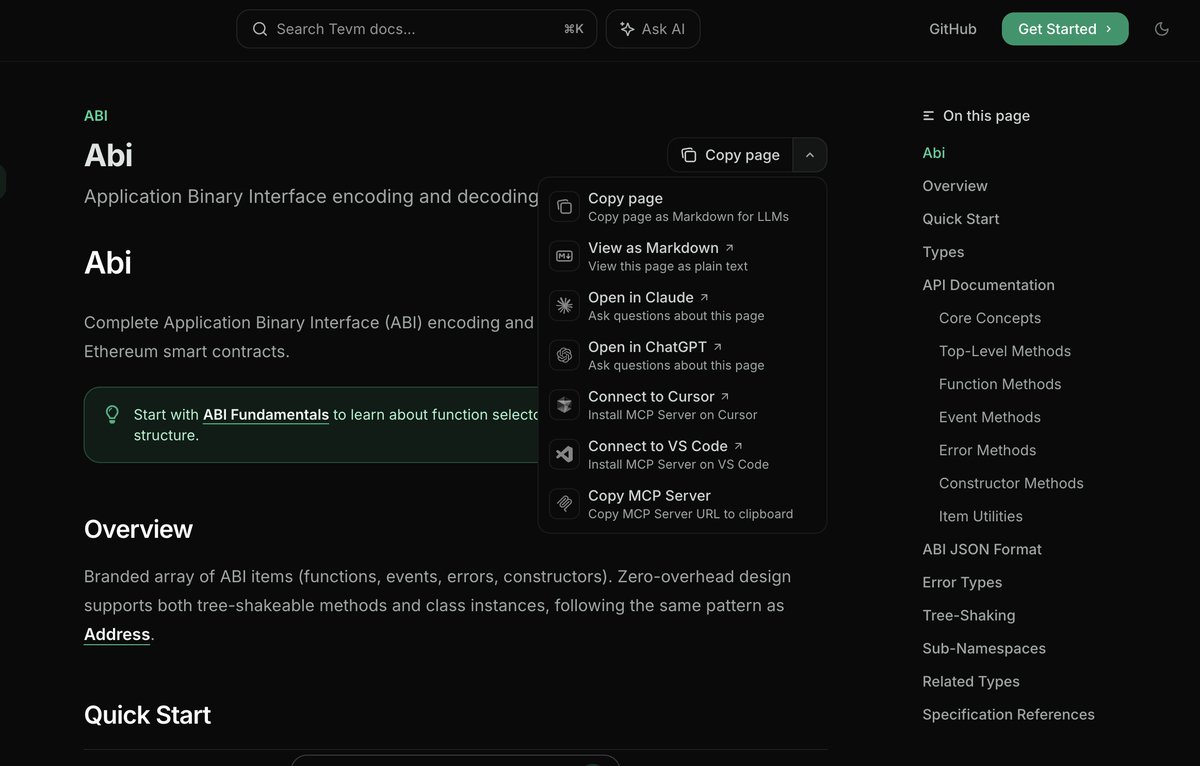Click the Overview section heading
The height and width of the screenshot is (766, 1200).
point(138,529)
